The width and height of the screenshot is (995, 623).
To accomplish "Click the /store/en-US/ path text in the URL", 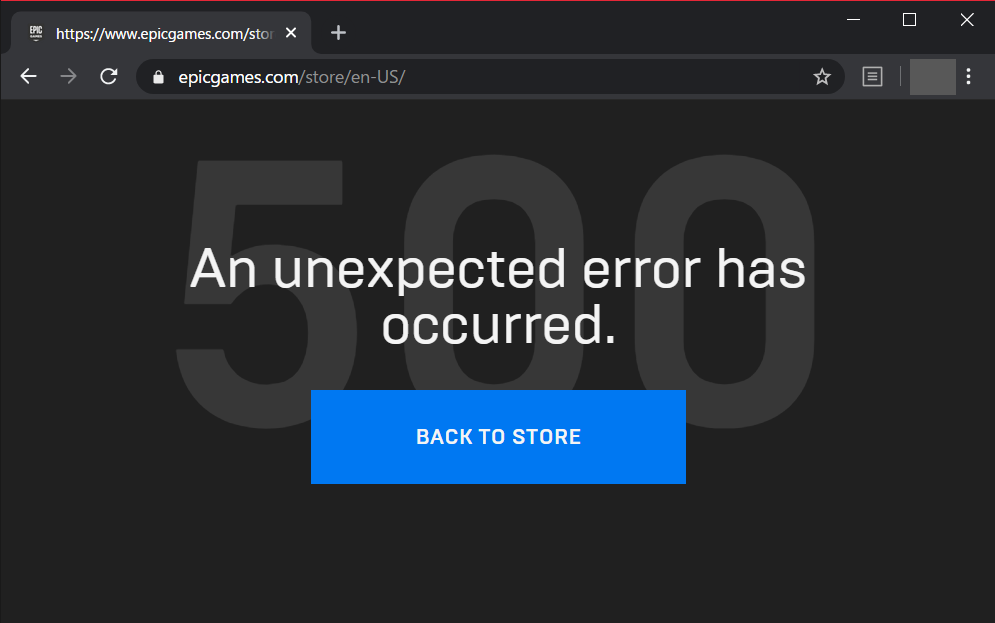I will click(352, 77).
